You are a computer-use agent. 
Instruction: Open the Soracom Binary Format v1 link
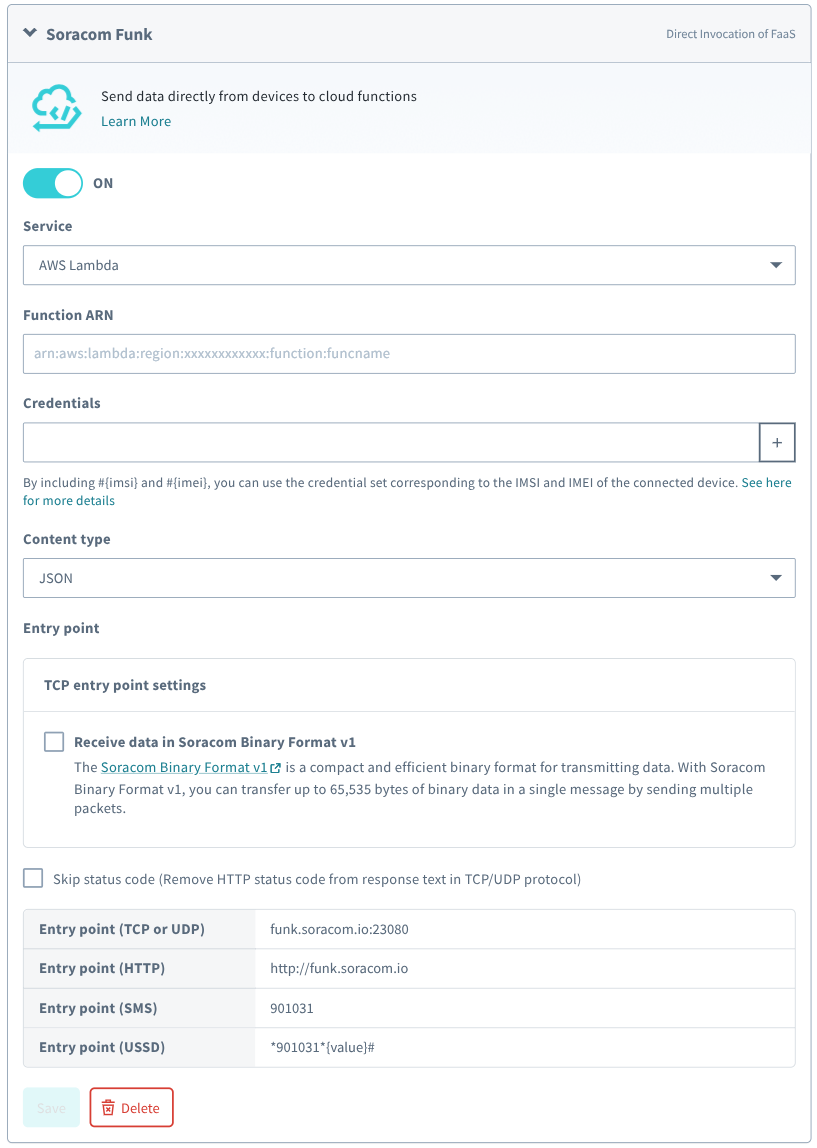(184, 768)
